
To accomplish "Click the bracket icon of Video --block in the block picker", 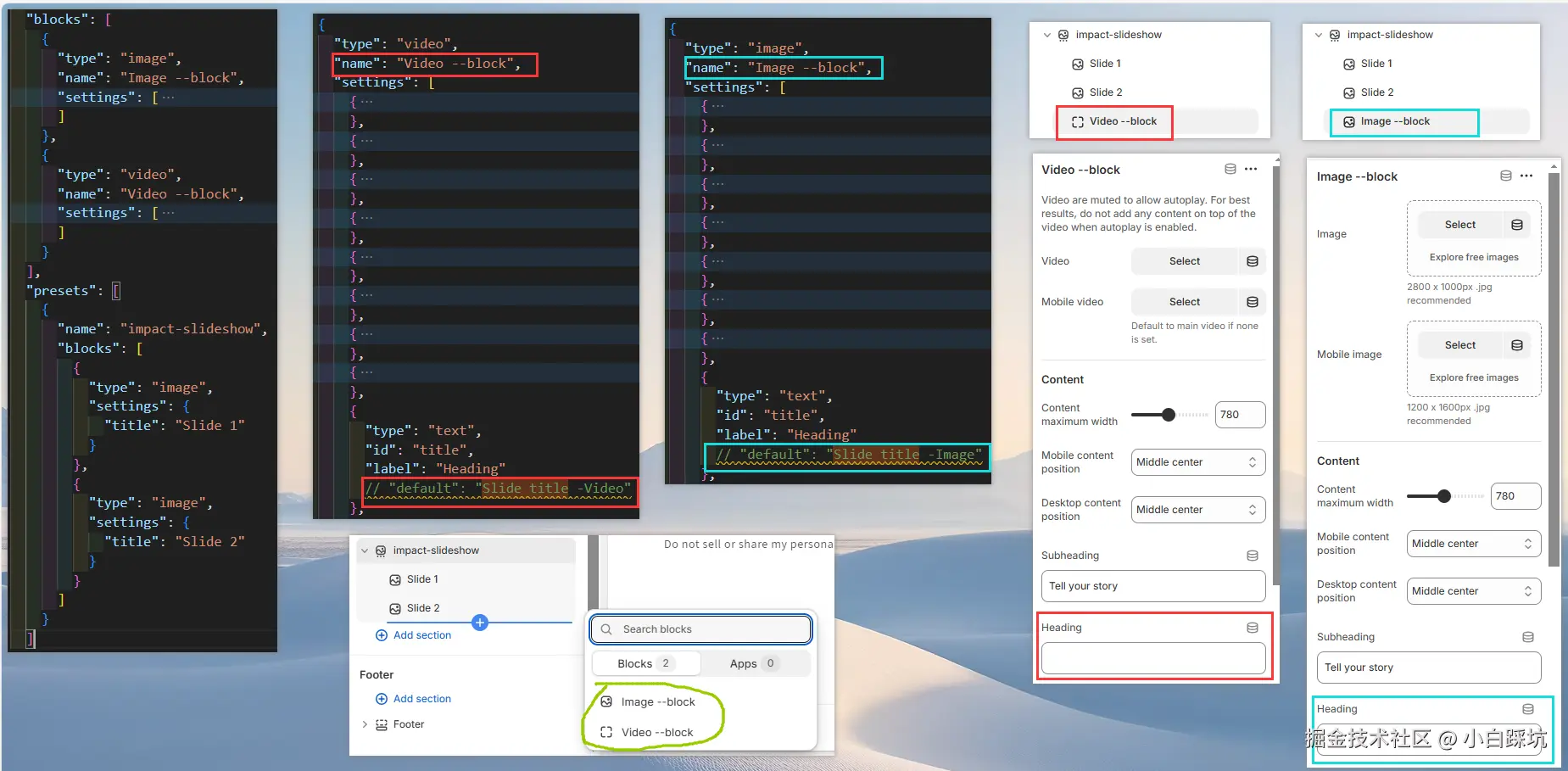I will [x=606, y=732].
